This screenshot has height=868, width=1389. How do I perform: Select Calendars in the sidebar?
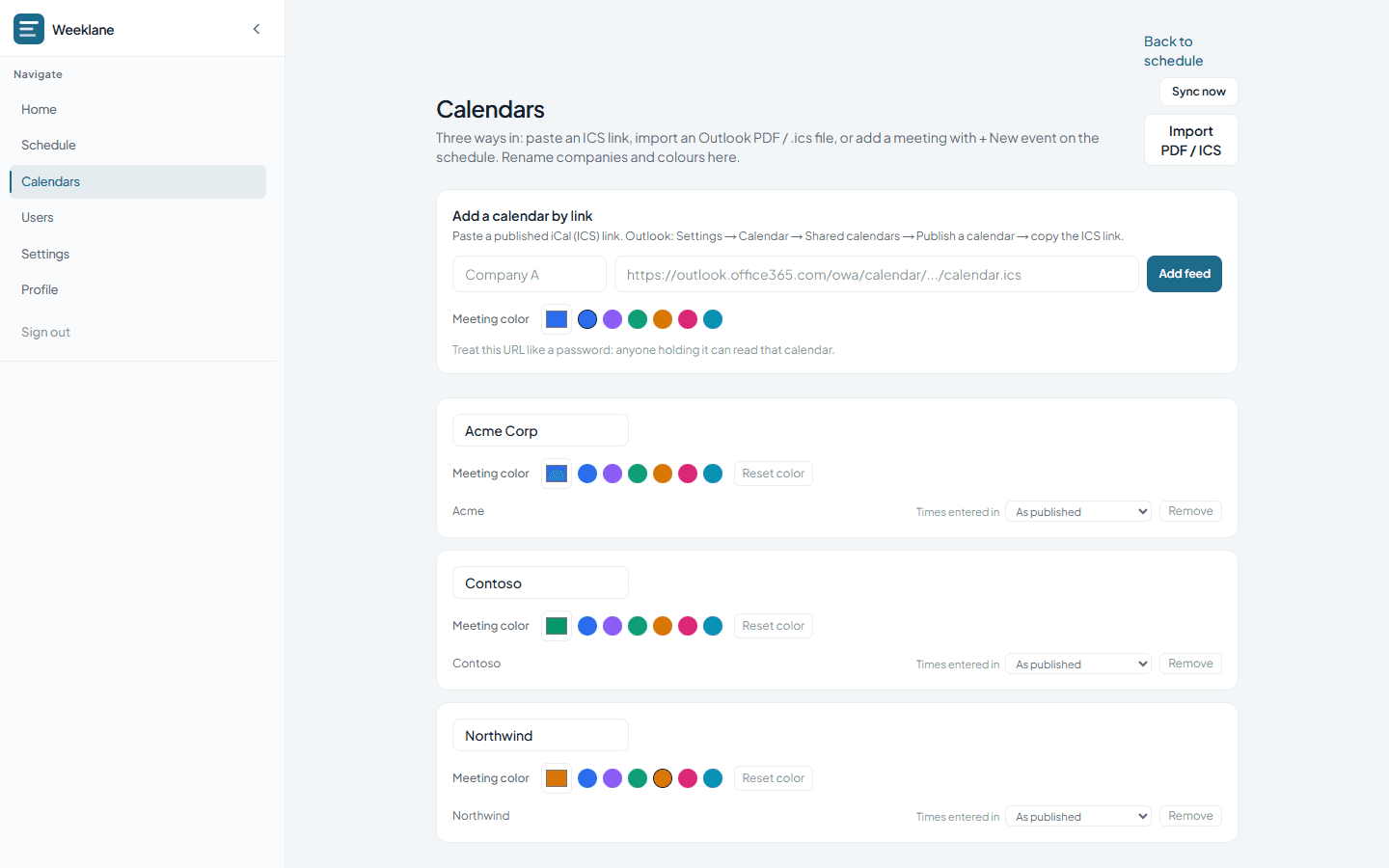[x=138, y=181]
